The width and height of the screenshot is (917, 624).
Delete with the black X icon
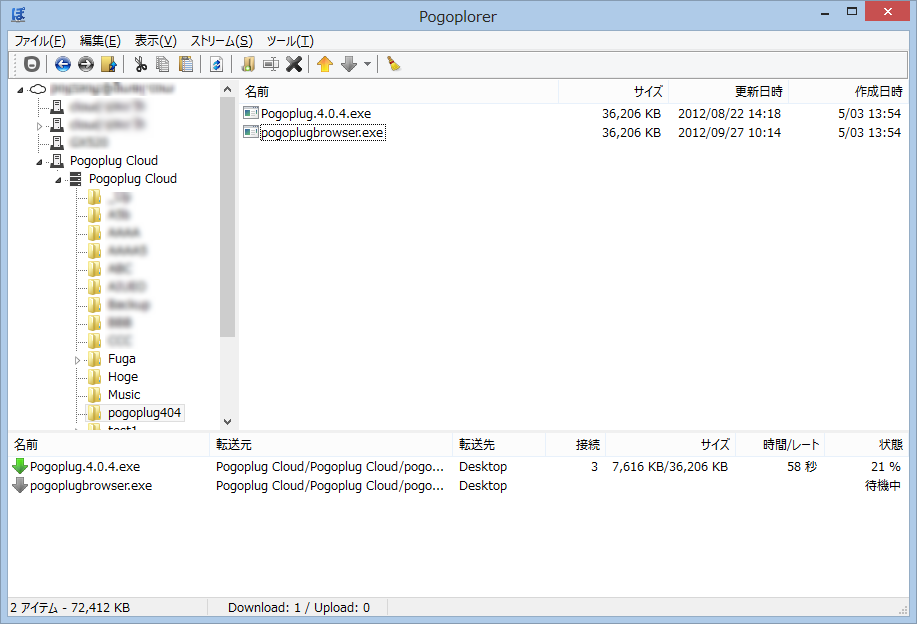(x=294, y=64)
